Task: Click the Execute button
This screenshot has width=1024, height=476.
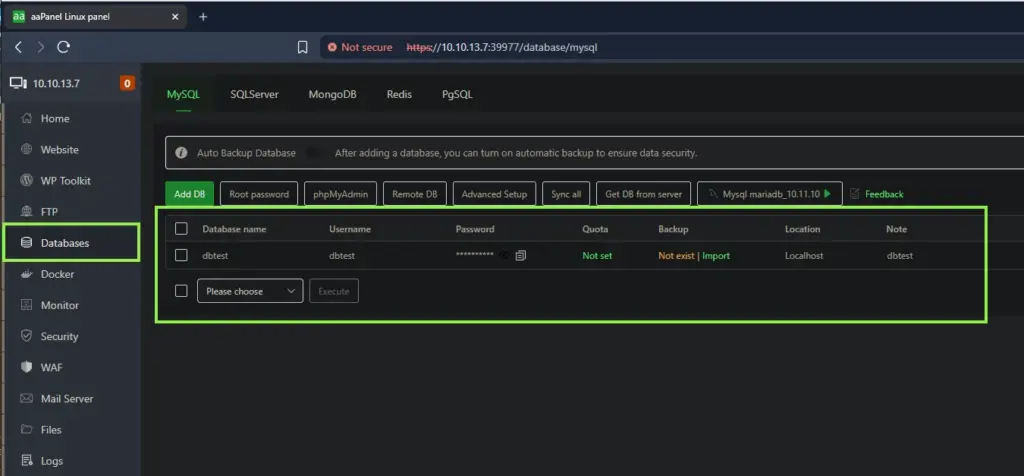Action: coord(334,291)
